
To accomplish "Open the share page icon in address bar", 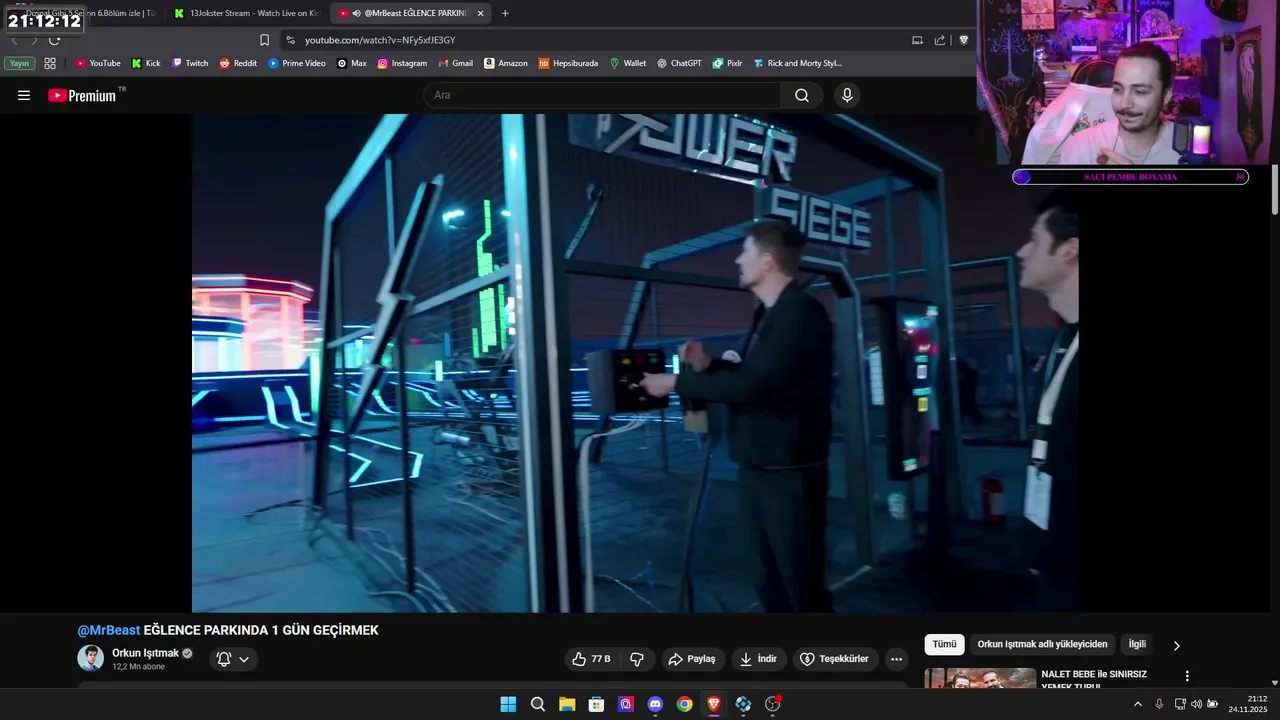I will click(940, 40).
